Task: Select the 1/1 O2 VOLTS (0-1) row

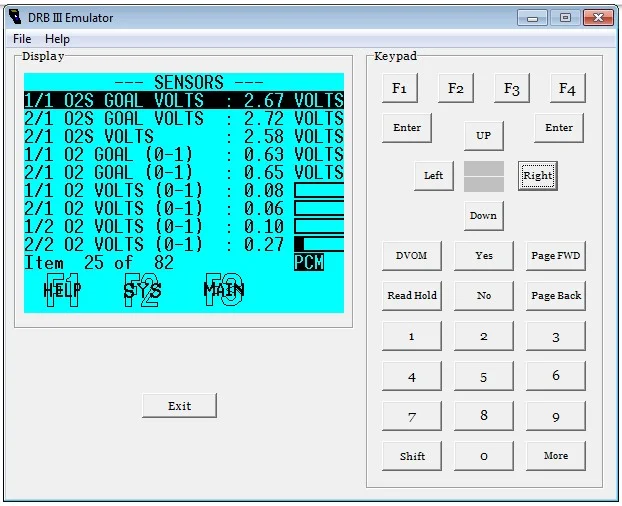Action: click(184, 190)
